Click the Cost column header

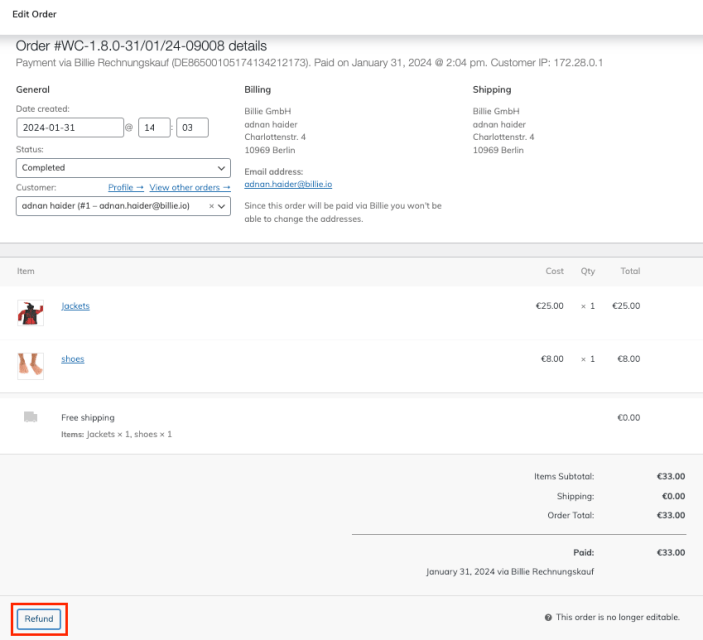point(554,271)
